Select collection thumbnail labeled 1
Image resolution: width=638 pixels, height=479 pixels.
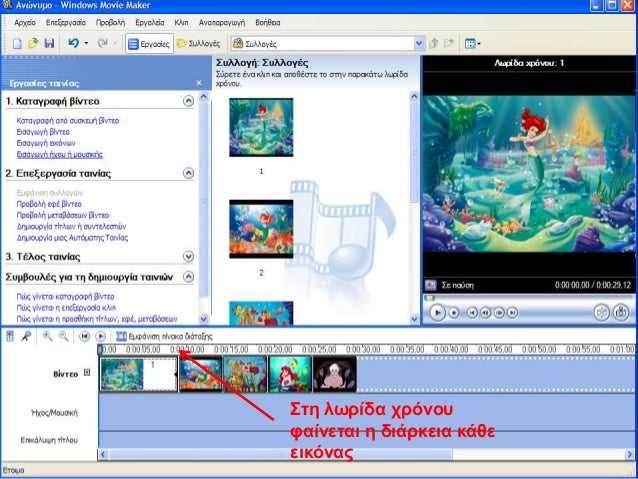coord(261,127)
